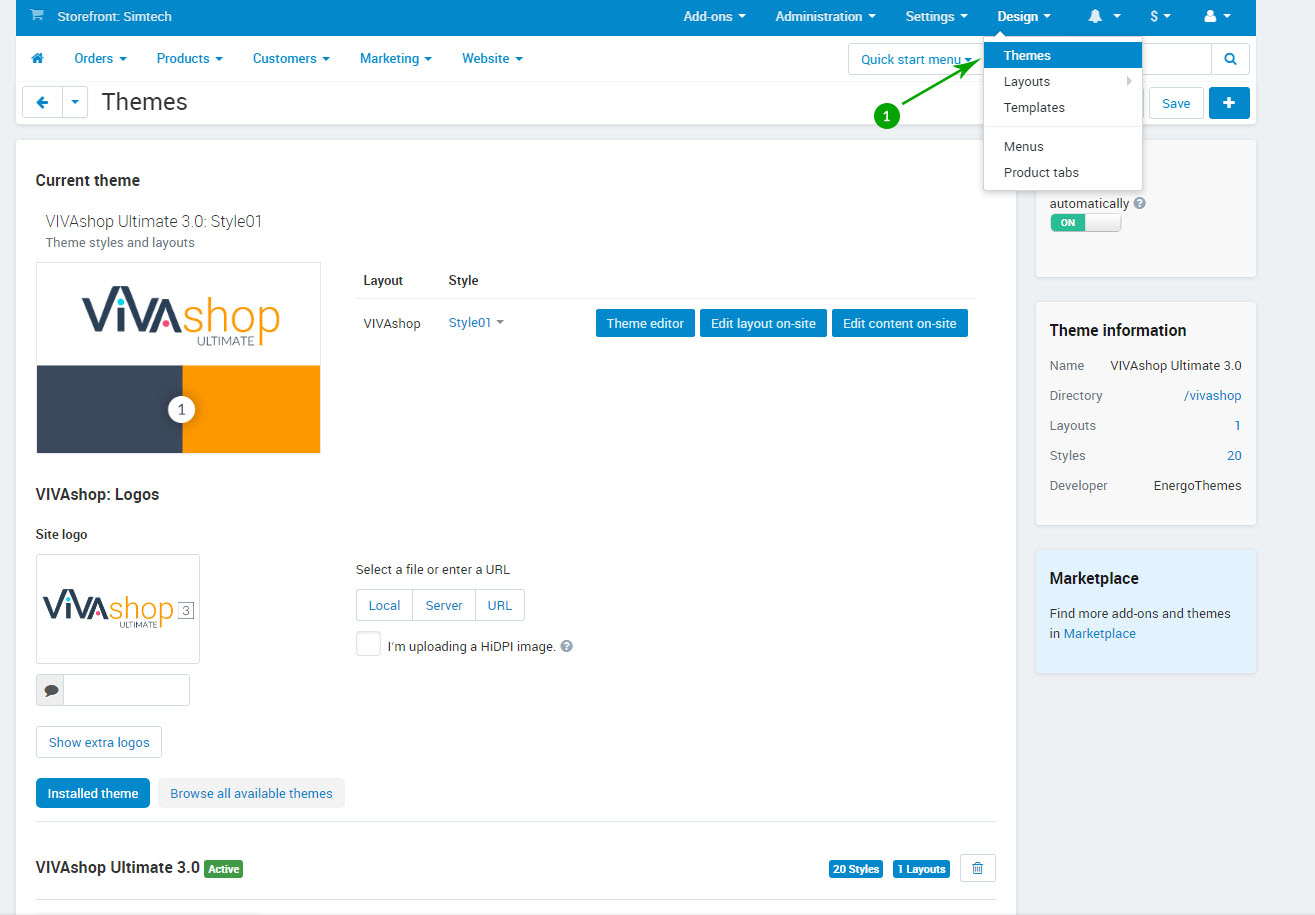The width and height of the screenshot is (1315, 915).
Task: Click the help icon next to HiDPI image
Action: click(x=567, y=647)
